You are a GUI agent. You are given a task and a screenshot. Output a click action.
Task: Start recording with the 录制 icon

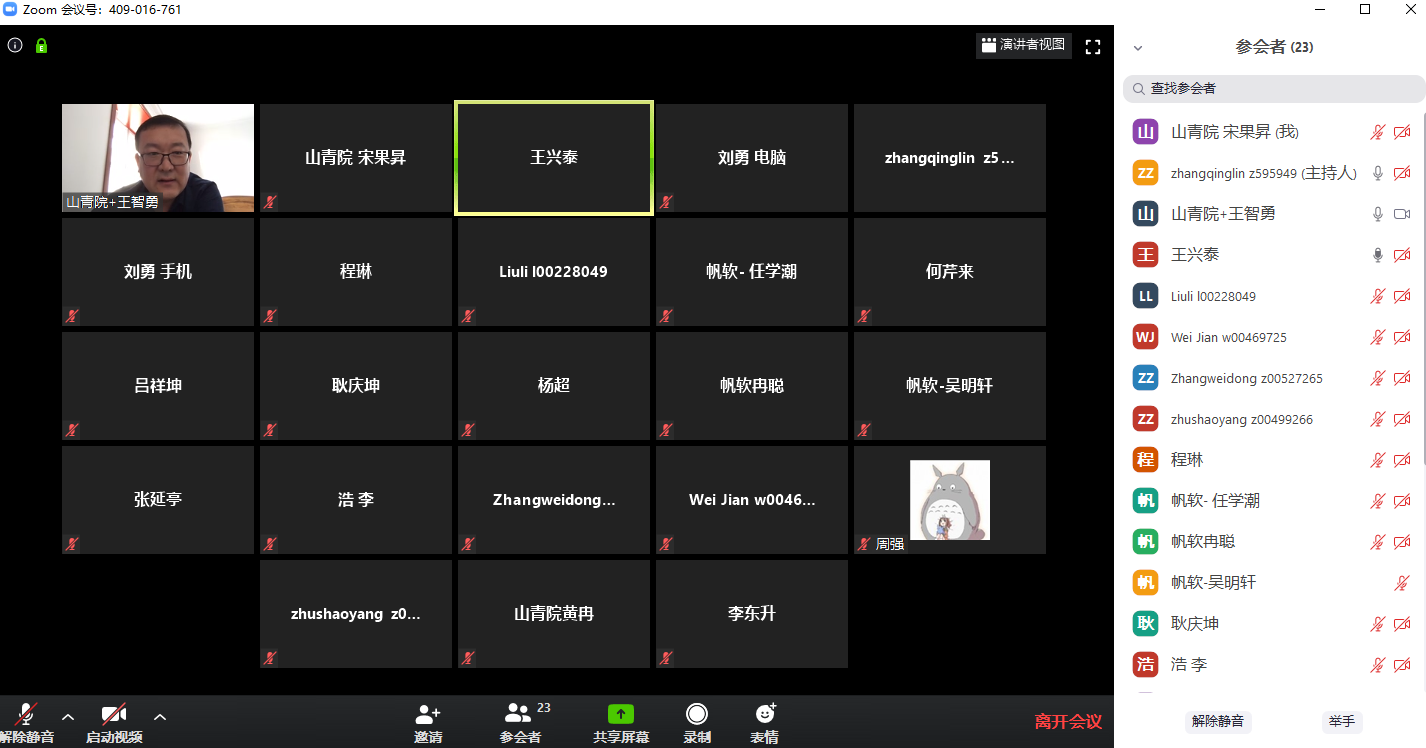[697, 714]
